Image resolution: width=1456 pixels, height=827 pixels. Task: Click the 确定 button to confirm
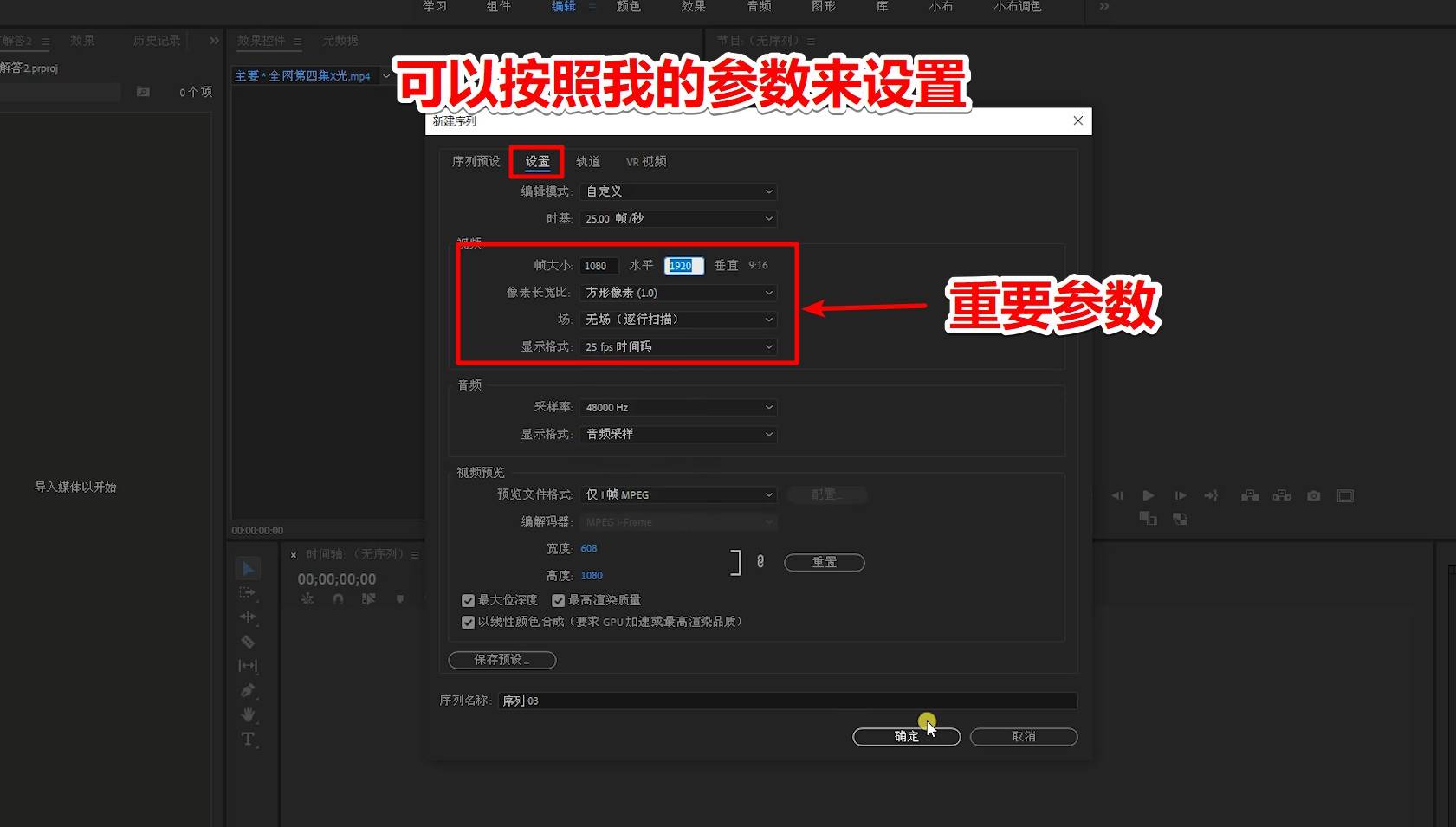point(906,736)
